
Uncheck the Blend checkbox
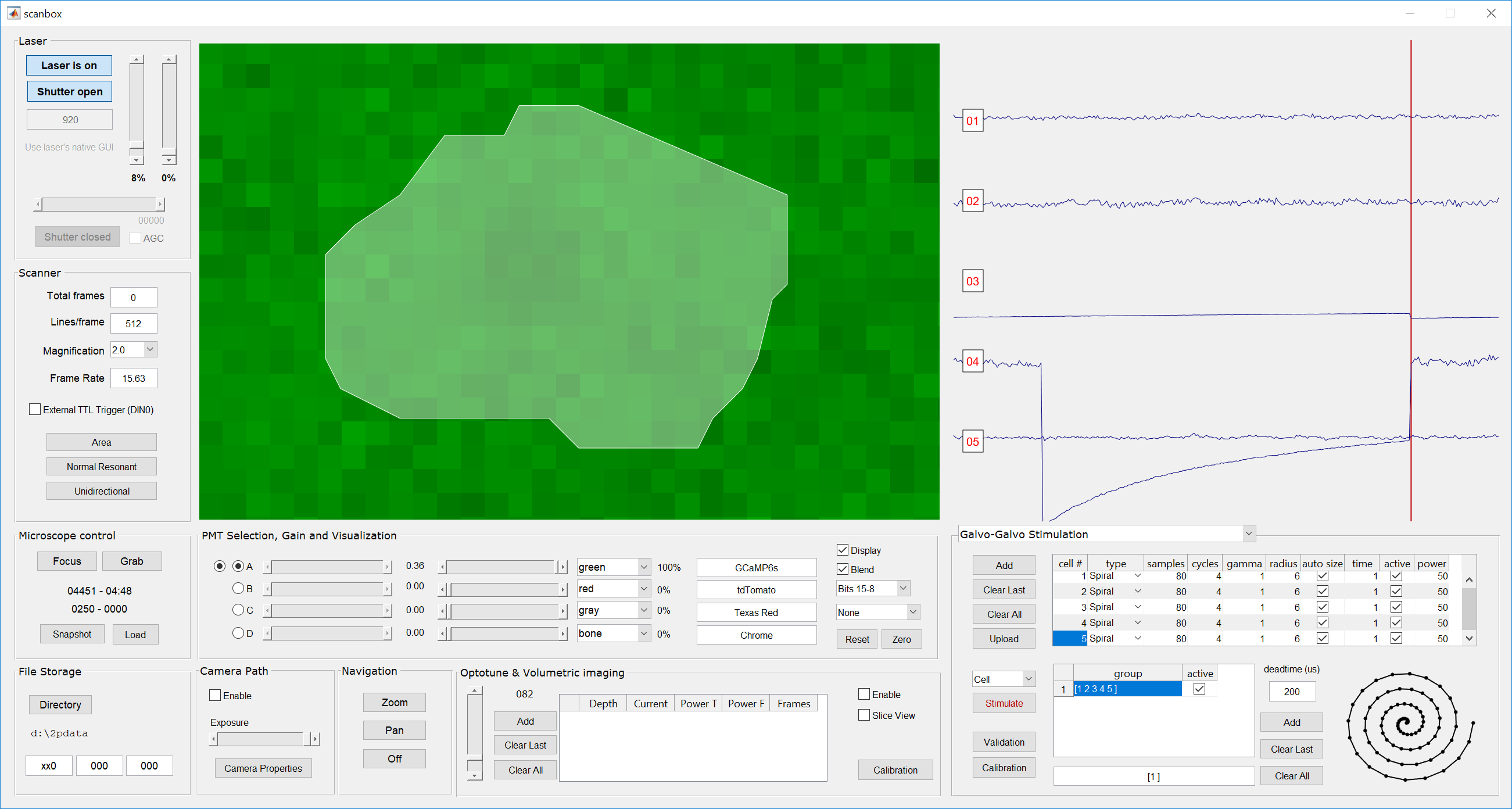(842, 569)
